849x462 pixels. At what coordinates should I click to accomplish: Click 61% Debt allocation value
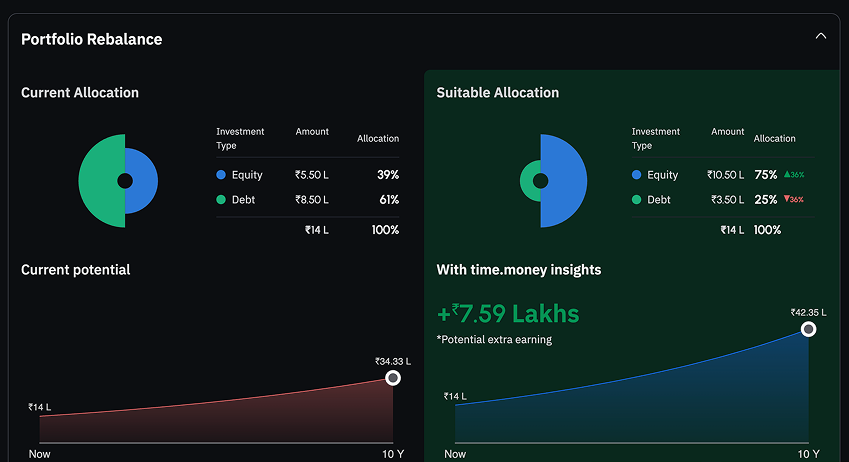(x=389, y=199)
